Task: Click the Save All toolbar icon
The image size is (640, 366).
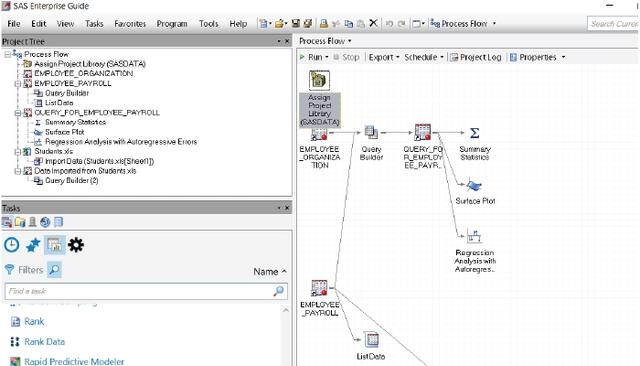Action: [308, 24]
